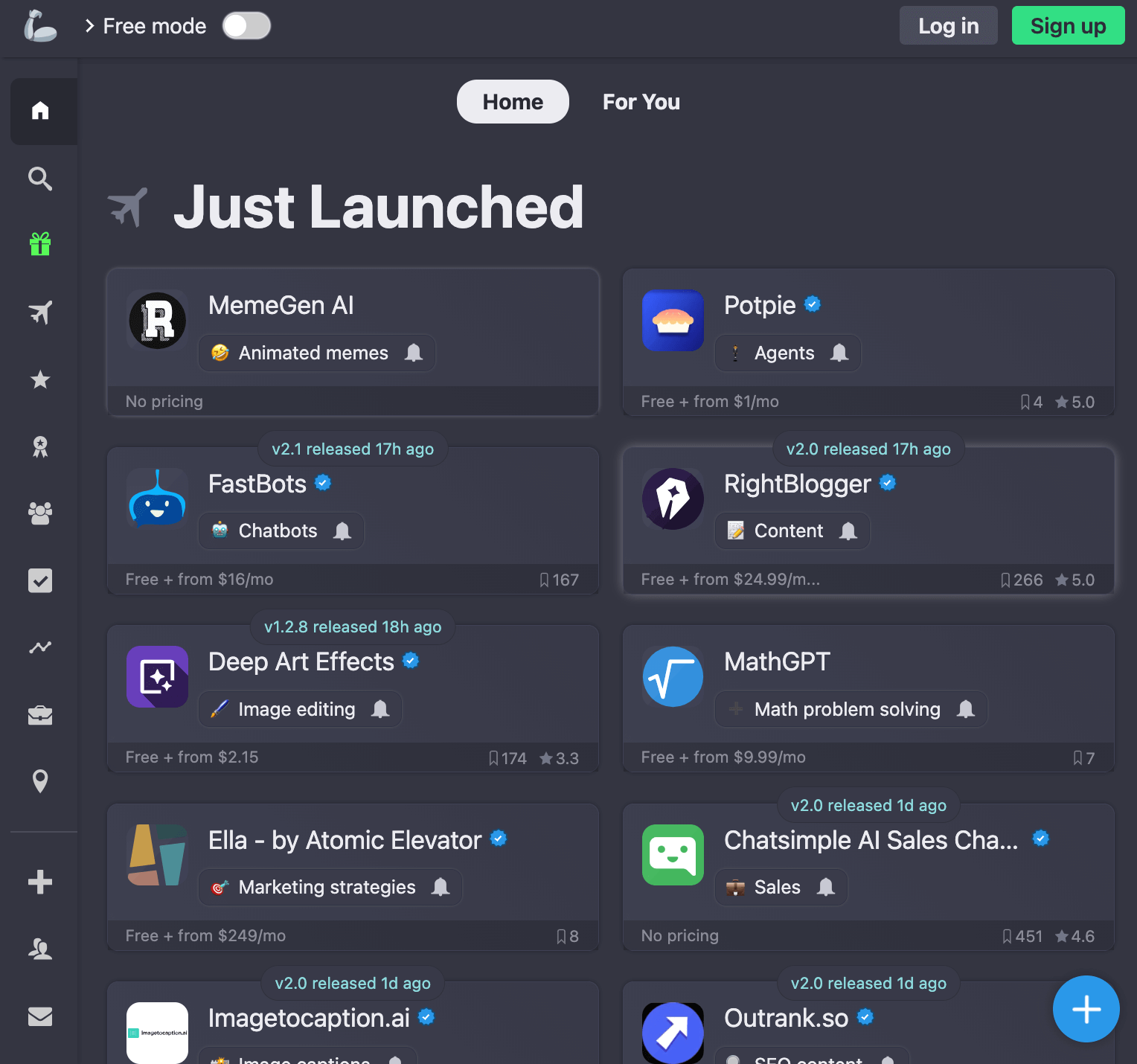This screenshot has height=1064, width=1137.
Task: Click the bell beside Chatbots tag
Action: [x=342, y=531]
